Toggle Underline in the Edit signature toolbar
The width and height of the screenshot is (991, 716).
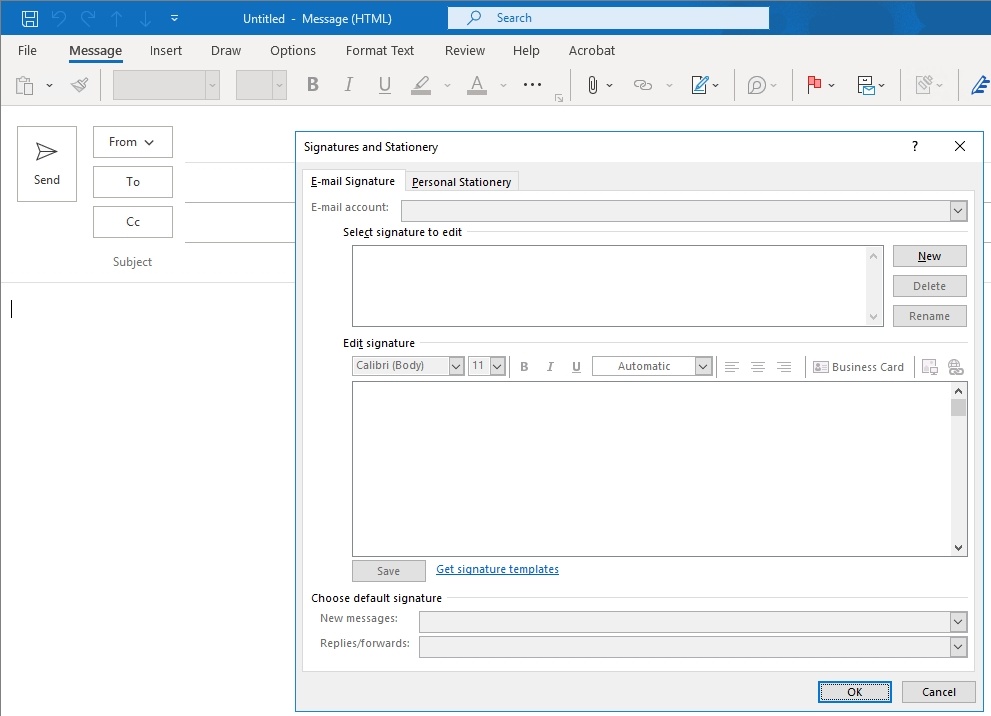pyautogui.click(x=576, y=367)
